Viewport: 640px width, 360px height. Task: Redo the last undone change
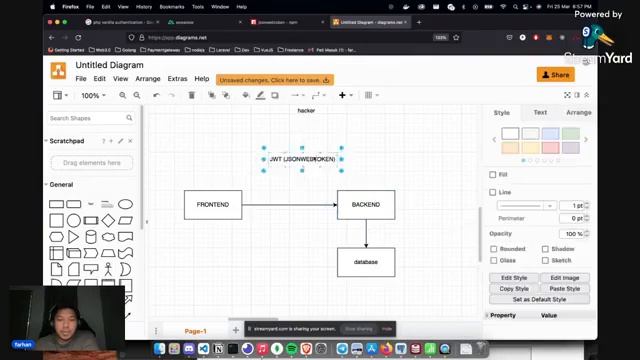click(171, 95)
